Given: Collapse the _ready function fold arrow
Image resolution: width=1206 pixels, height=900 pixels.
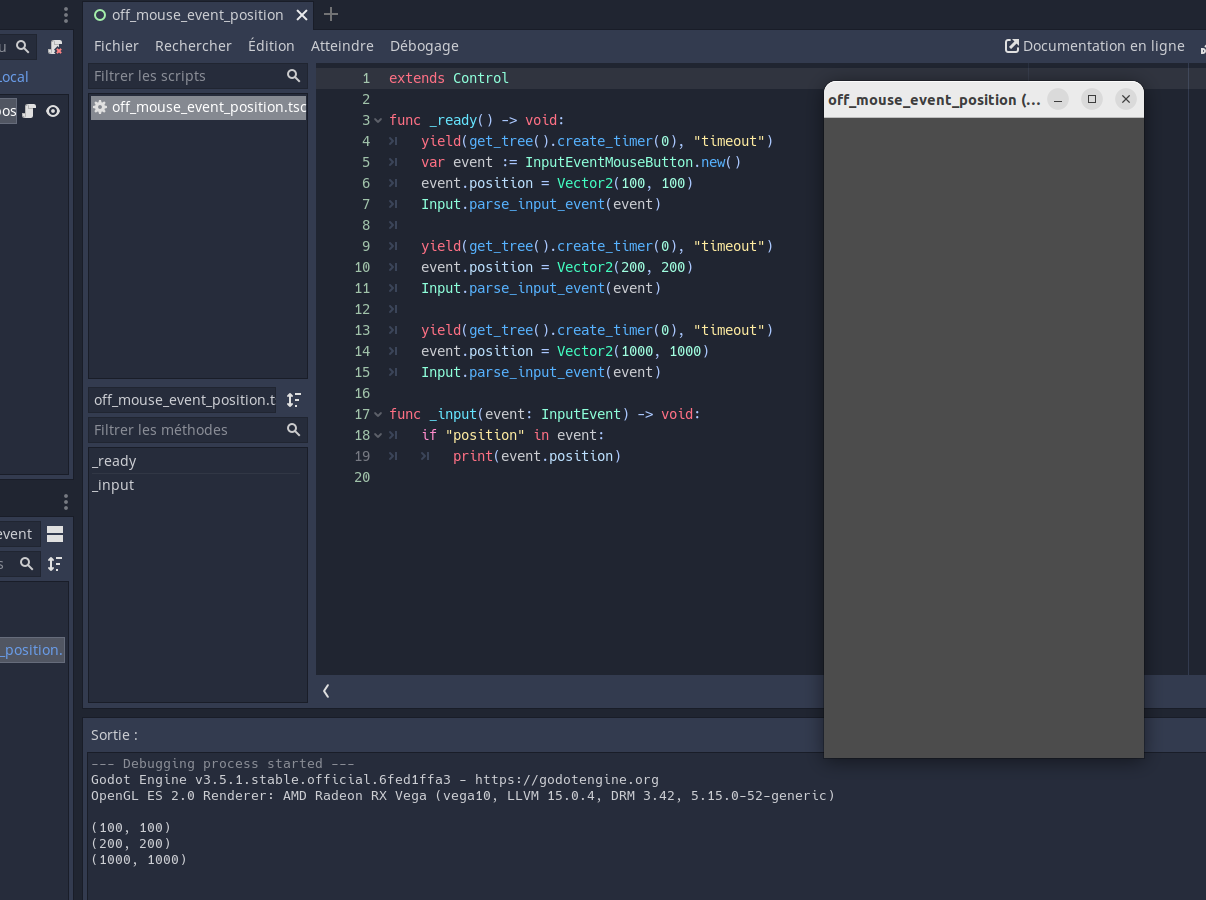Looking at the screenshot, I should (x=377, y=120).
